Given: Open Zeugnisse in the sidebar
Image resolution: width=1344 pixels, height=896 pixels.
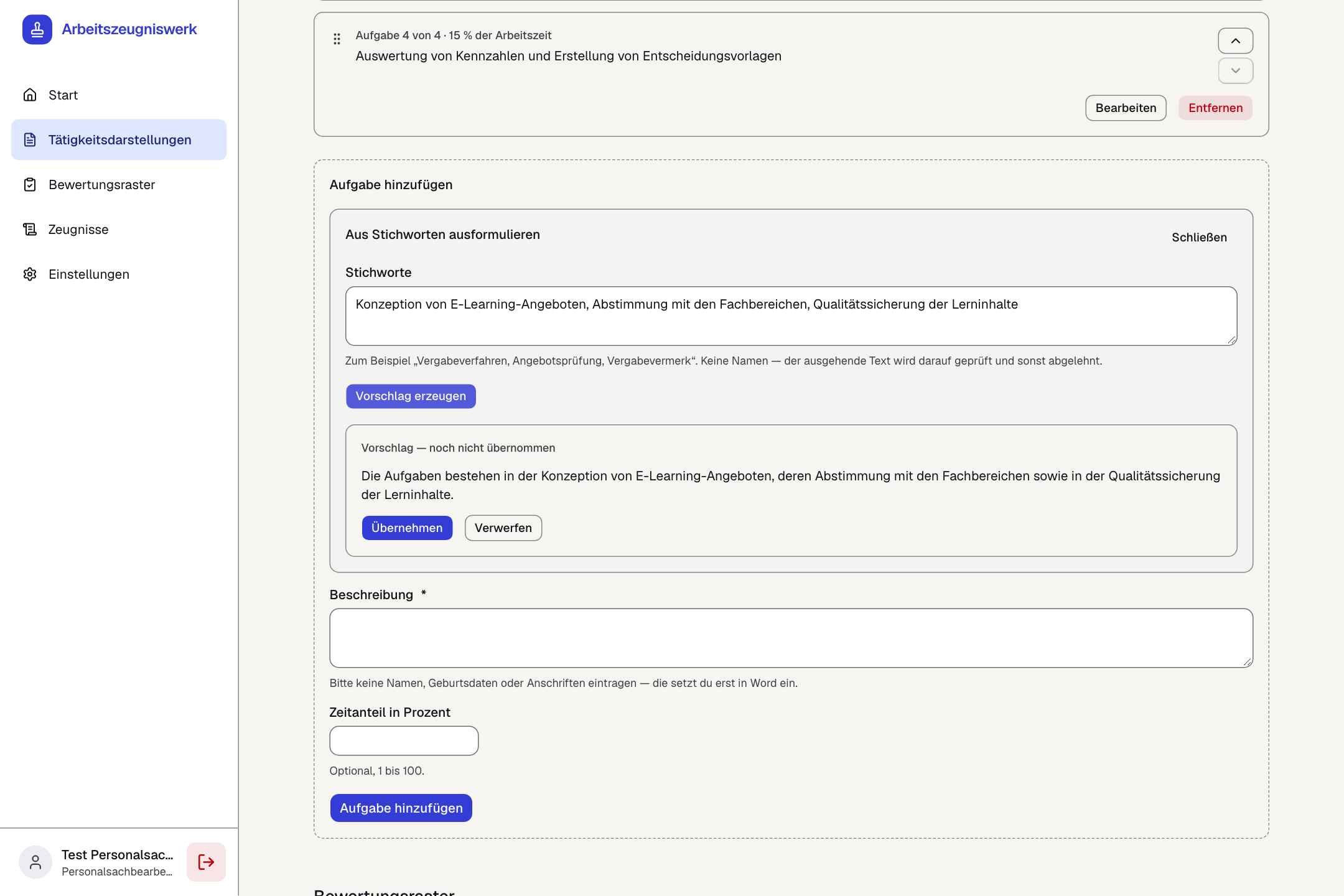Looking at the screenshot, I should click(119, 229).
